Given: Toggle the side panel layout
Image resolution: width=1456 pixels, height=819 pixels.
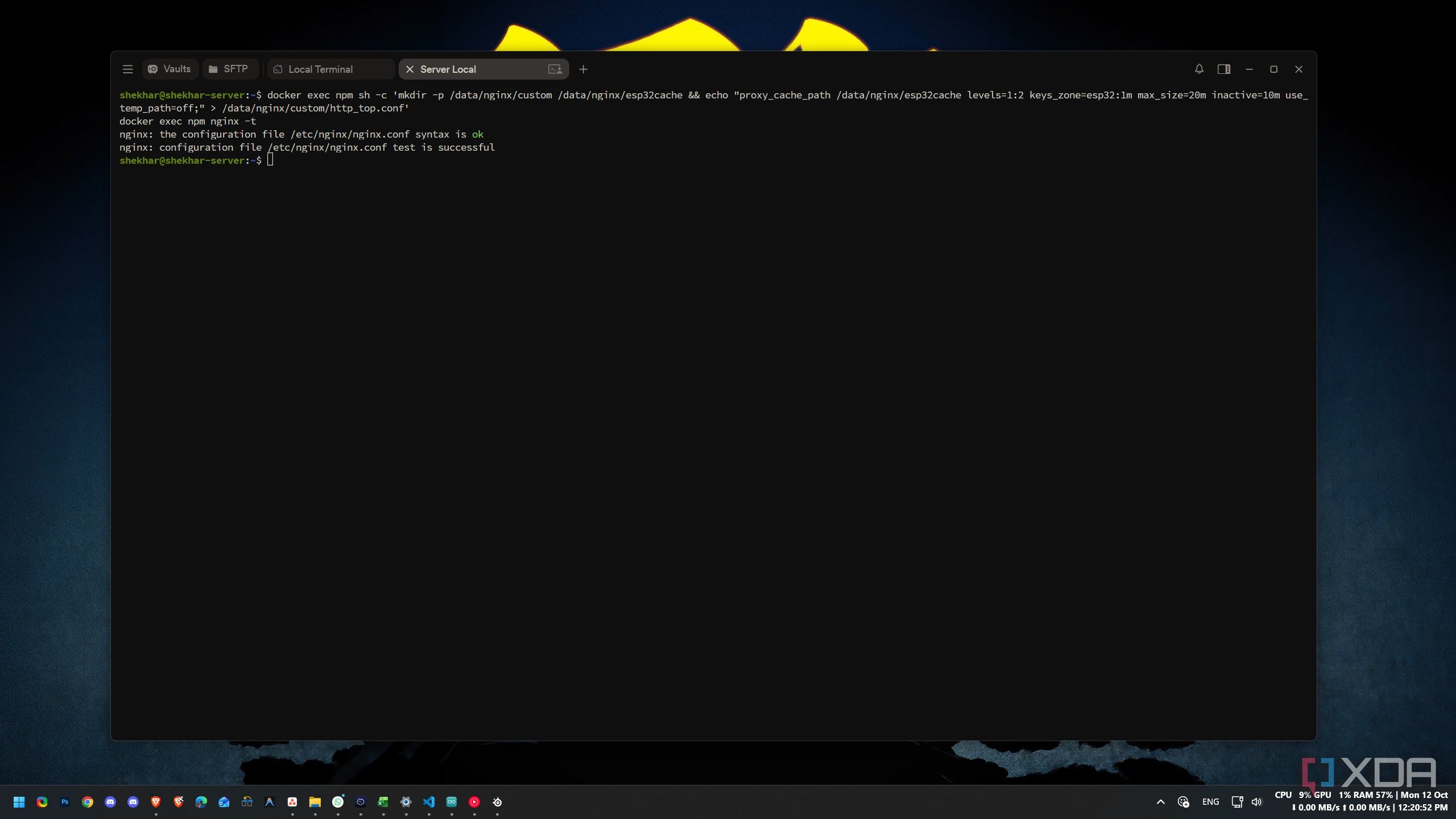Looking at the screenshot, I should pyautogui.click(x=1224, y=69).
